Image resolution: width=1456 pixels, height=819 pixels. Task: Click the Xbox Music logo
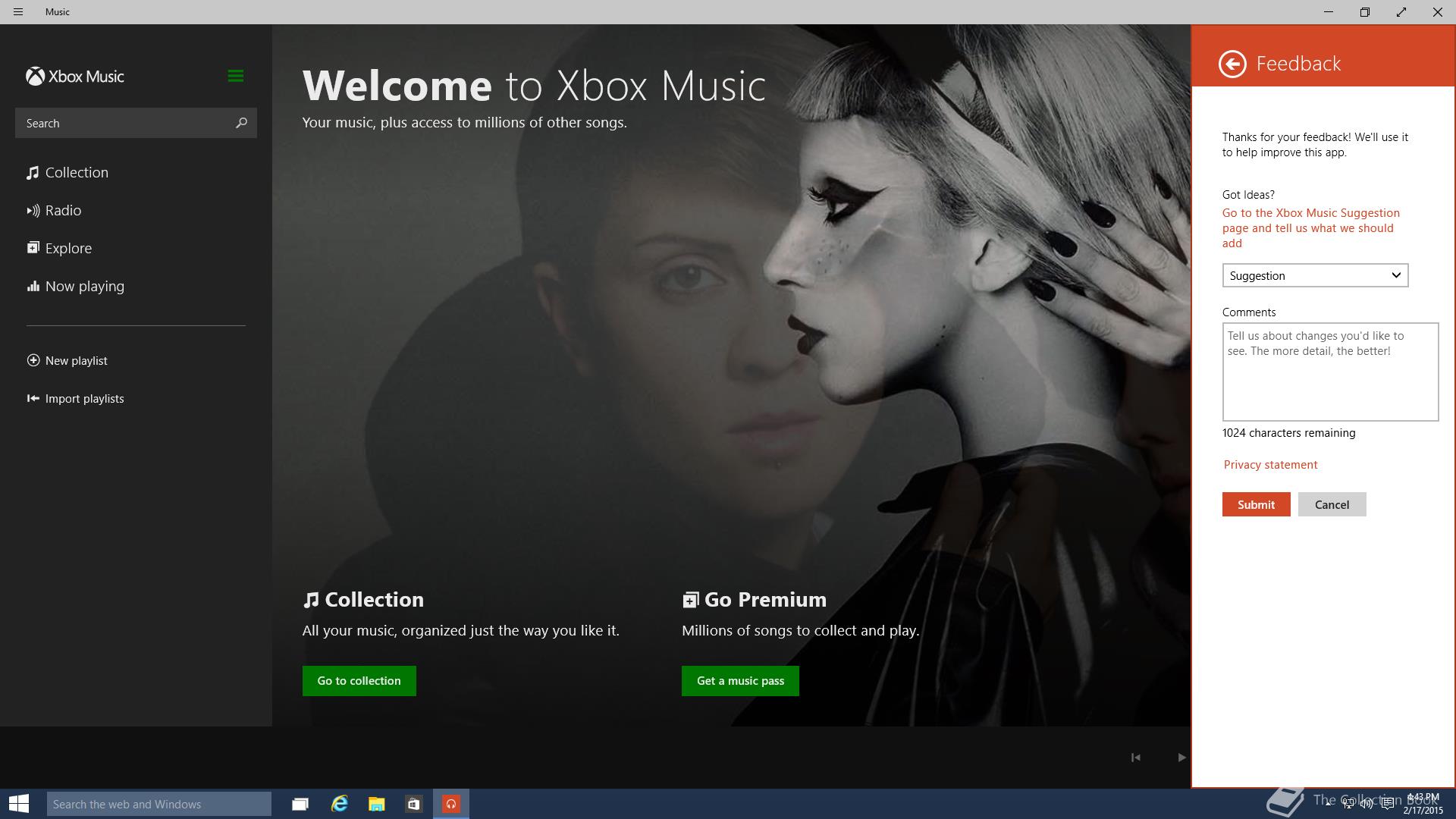[75, 77]
